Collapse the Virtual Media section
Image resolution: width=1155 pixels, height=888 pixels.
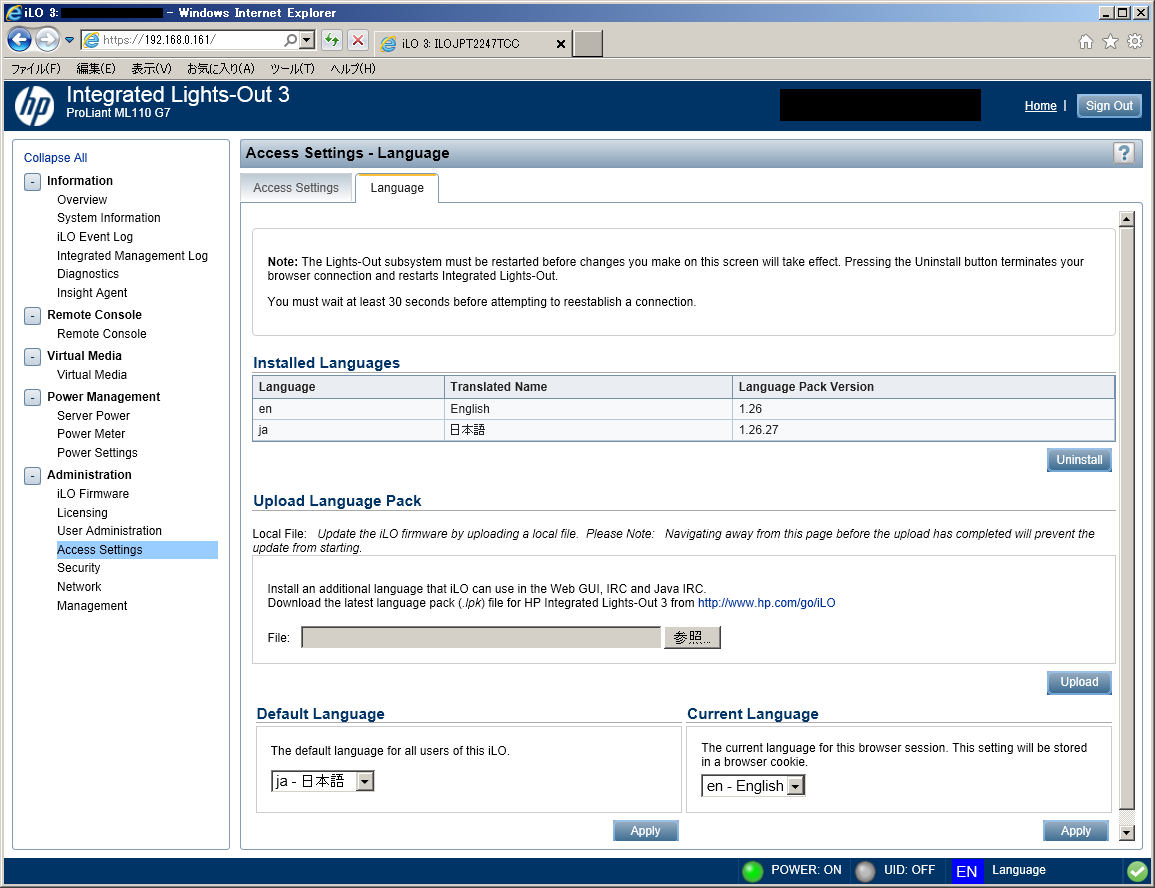(32, 356)
